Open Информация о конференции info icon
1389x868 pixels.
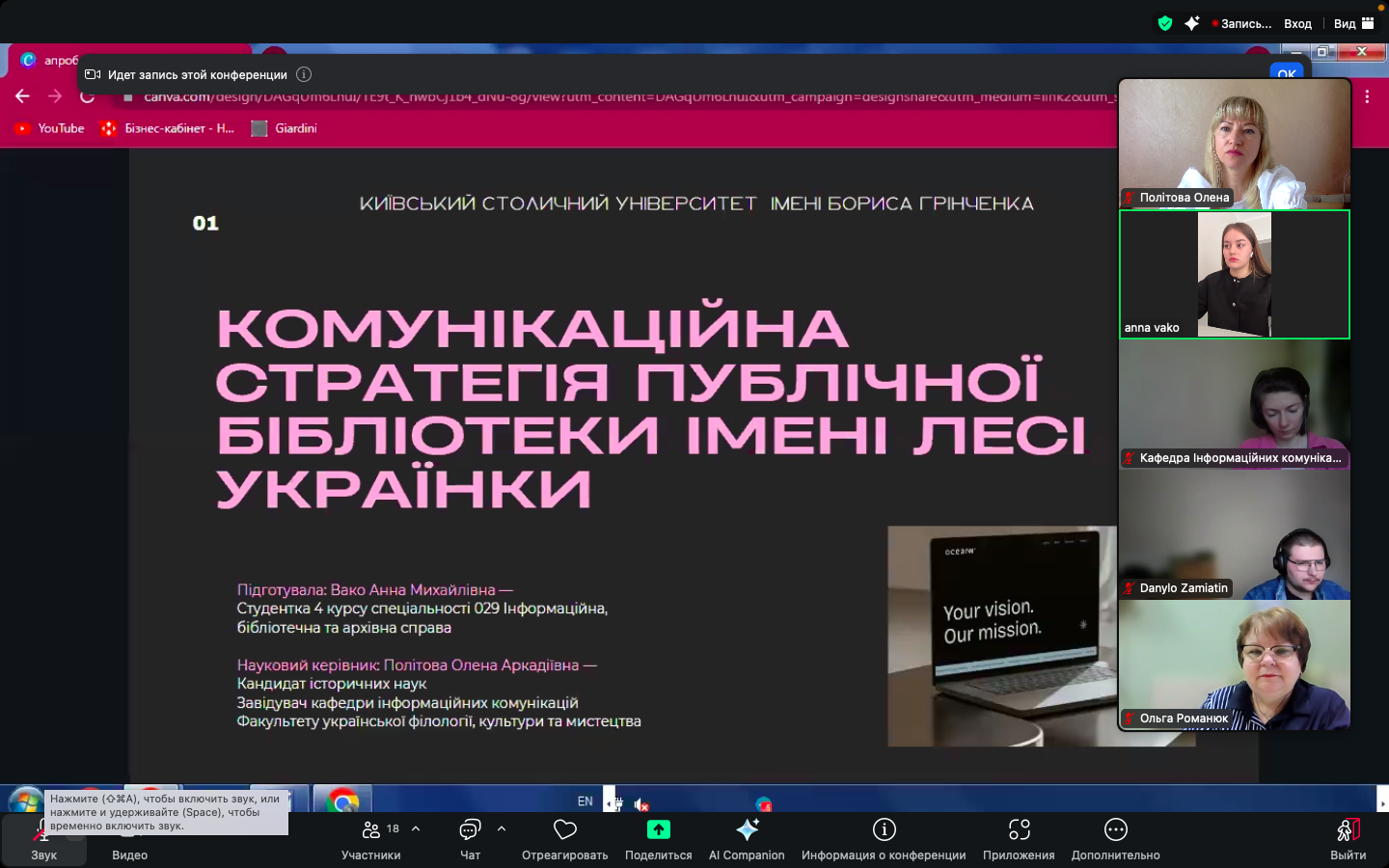(x=884, y=830)
